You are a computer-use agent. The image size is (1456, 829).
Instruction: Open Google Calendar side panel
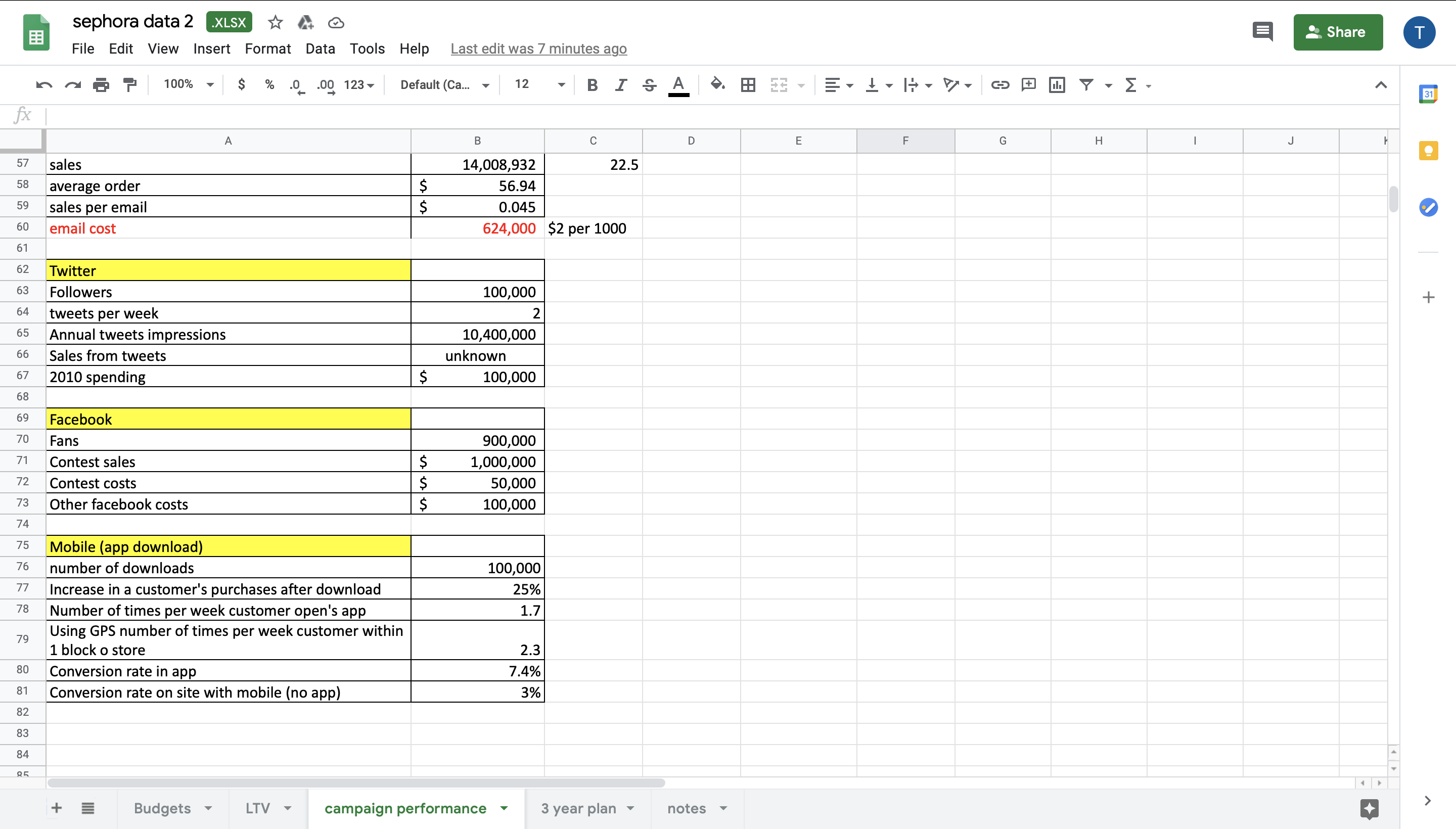pyautogui.click(x=1429, y=94)
